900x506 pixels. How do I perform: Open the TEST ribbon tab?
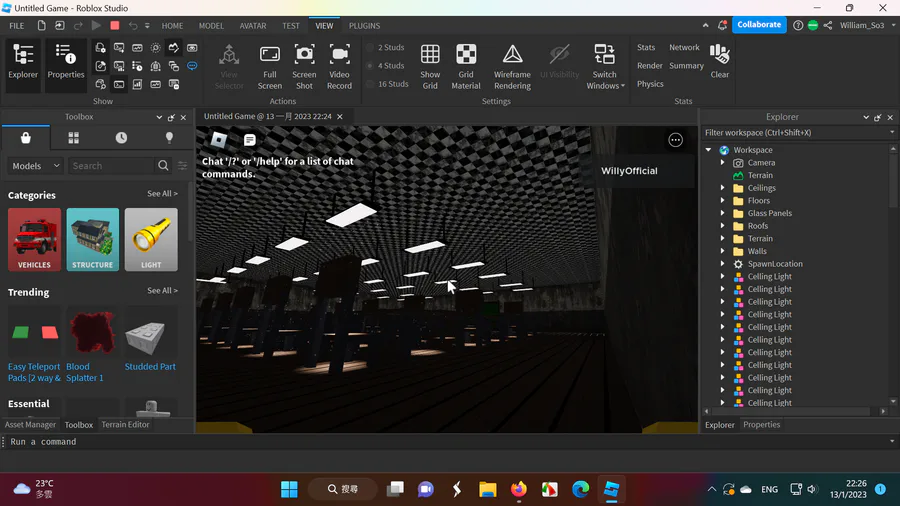coord(290,26)
